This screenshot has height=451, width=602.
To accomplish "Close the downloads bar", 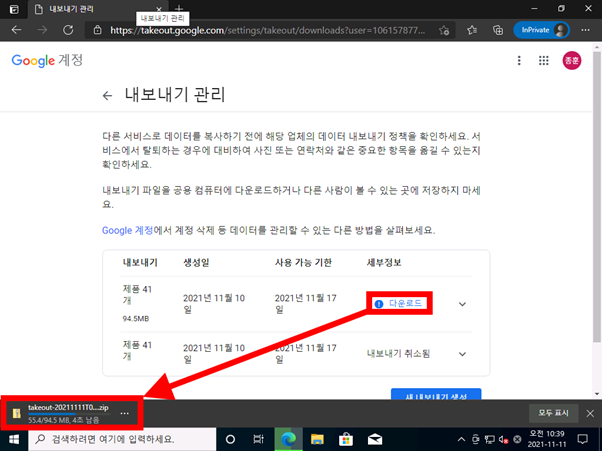I will coord(590,413).
